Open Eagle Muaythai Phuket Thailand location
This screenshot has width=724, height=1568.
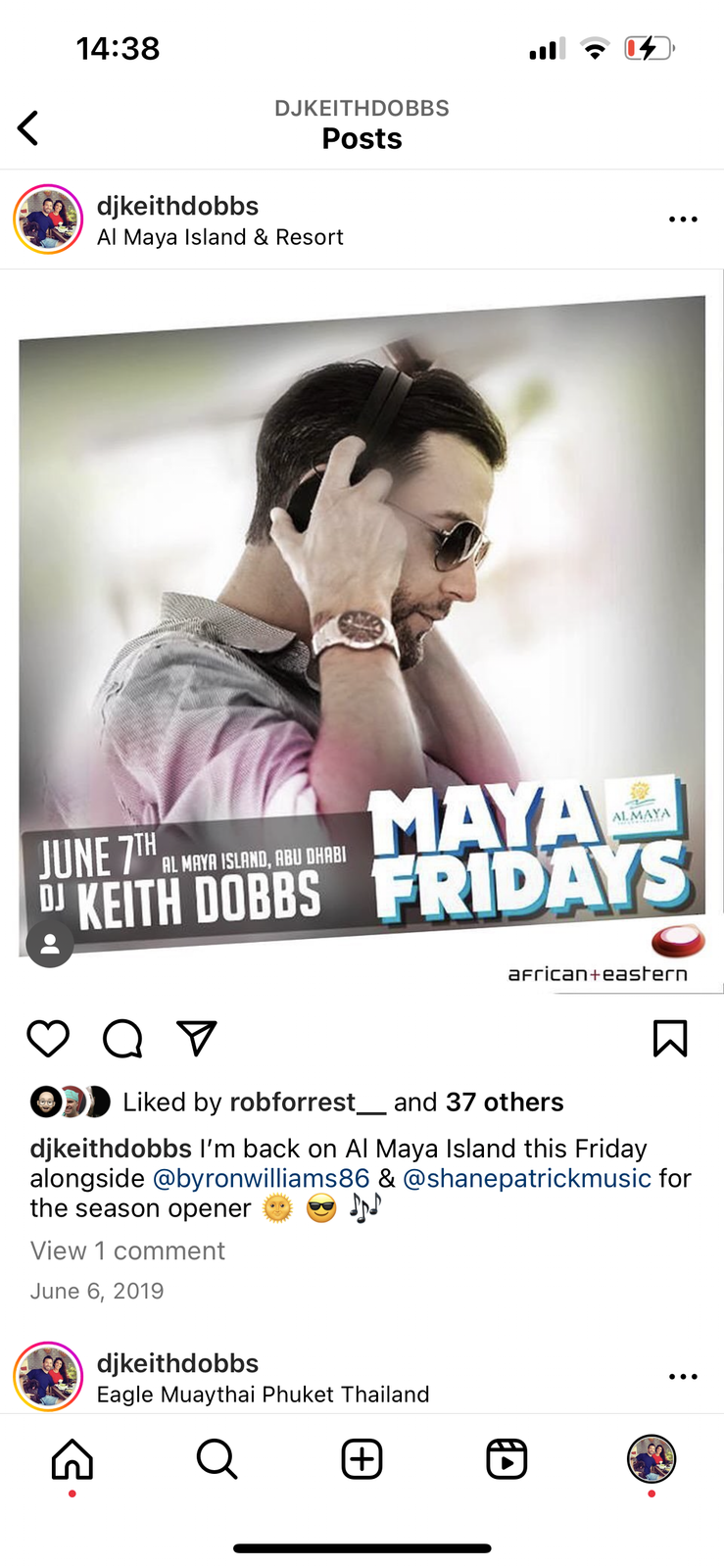click(263, 1395)
